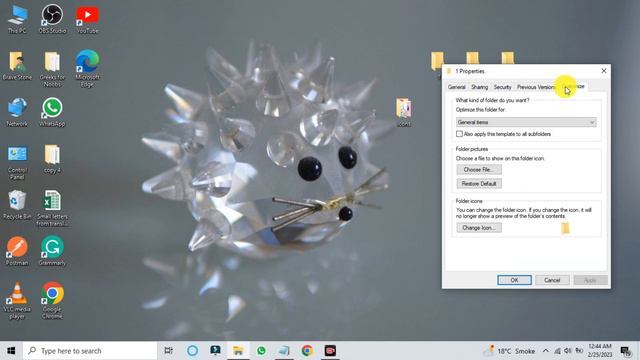The height and width of the screenshot is (360, 640).
Task: Switch to WhatsApp on the taskbar
Action: tap(261, 351)
